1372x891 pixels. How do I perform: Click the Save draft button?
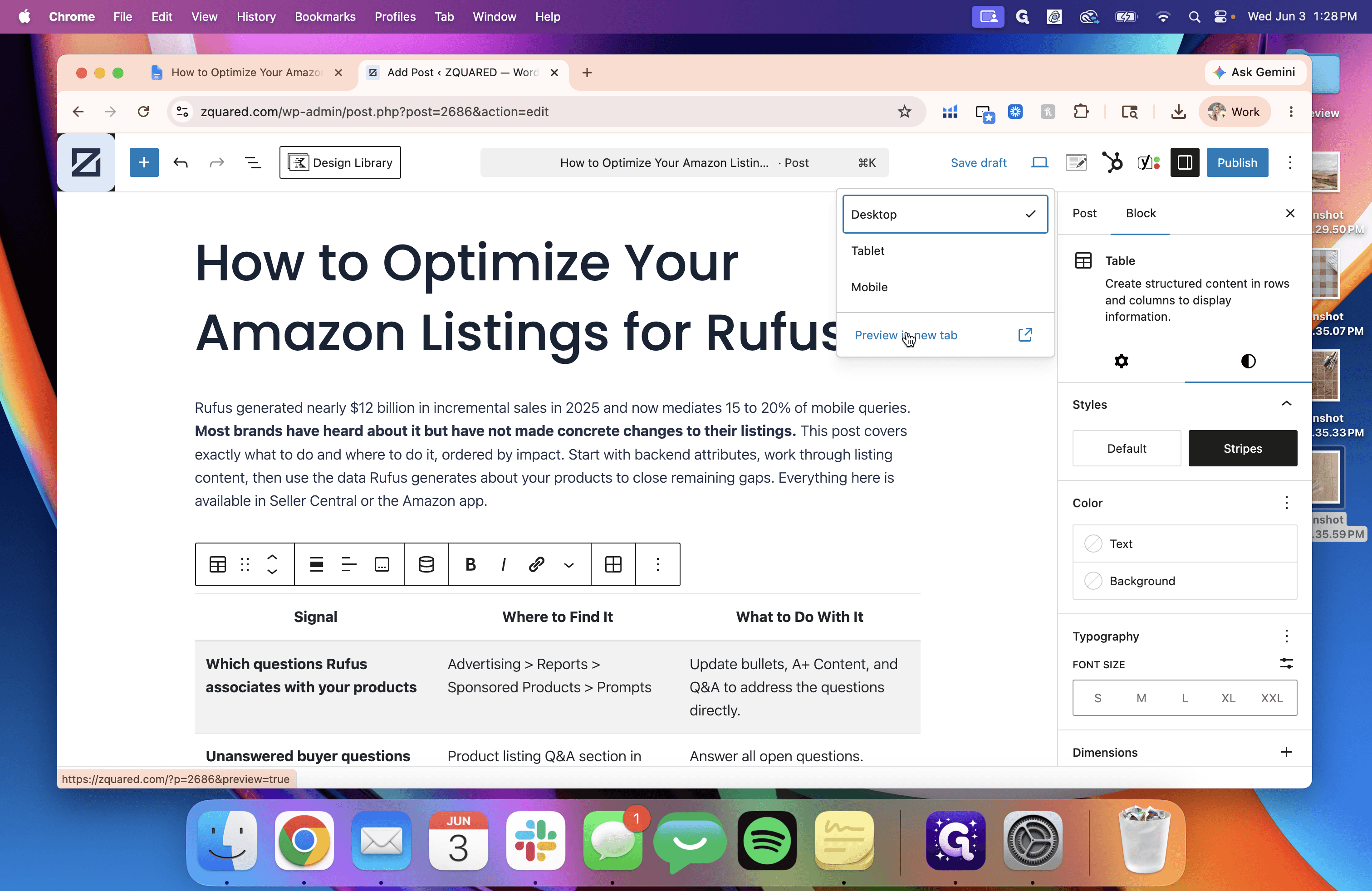pyautogui.click(x=978, y=162)
